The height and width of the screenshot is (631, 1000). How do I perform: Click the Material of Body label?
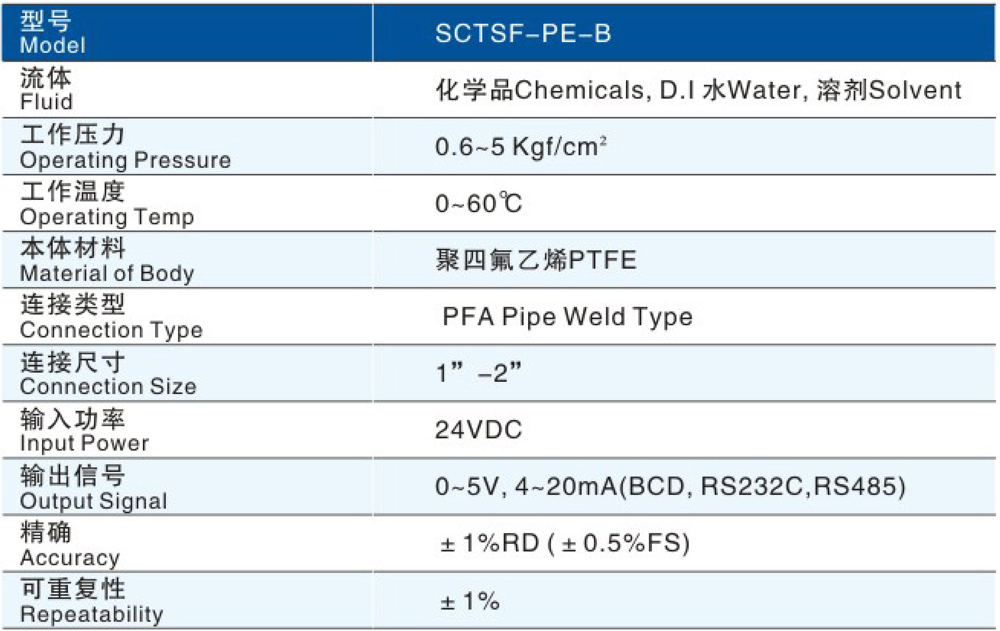click(107, 260)
